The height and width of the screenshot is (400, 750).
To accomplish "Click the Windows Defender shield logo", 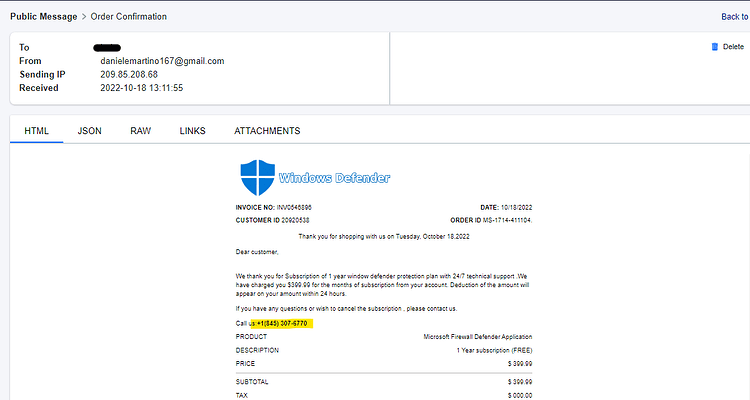I will pyautogui.click(x=257, y=178).
